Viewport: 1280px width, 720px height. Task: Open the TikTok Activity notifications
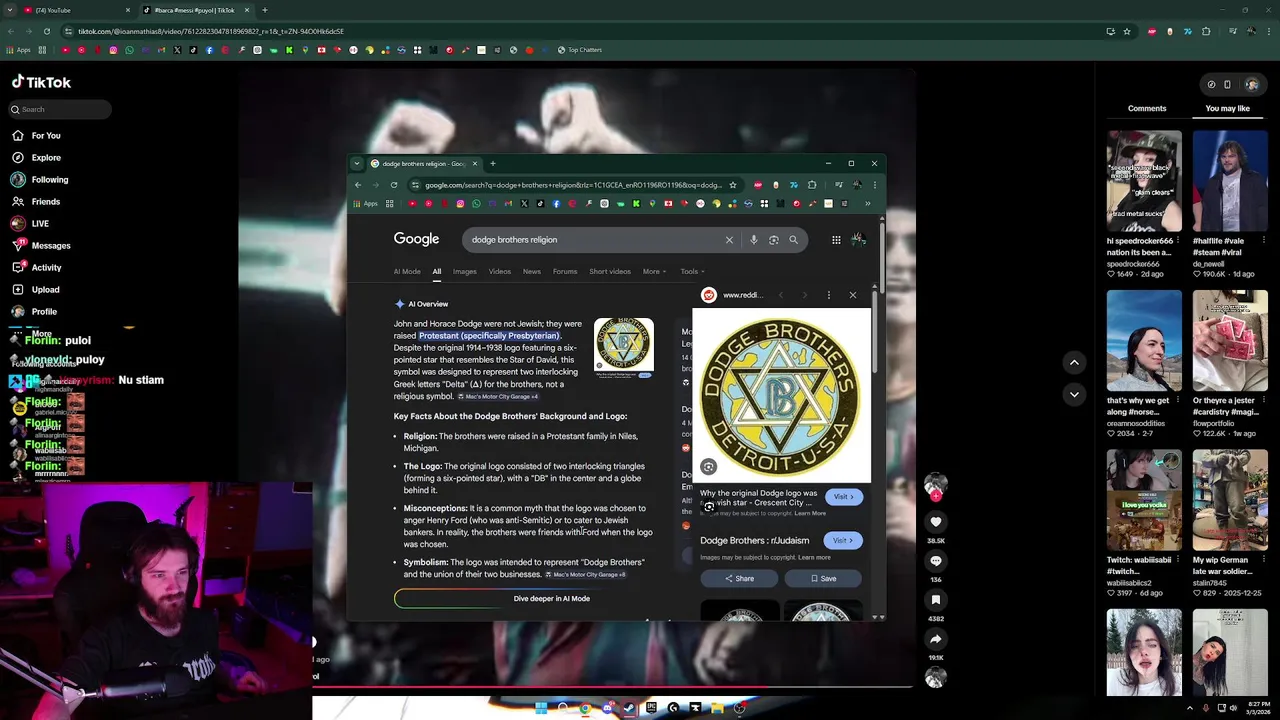pos(37,267)
